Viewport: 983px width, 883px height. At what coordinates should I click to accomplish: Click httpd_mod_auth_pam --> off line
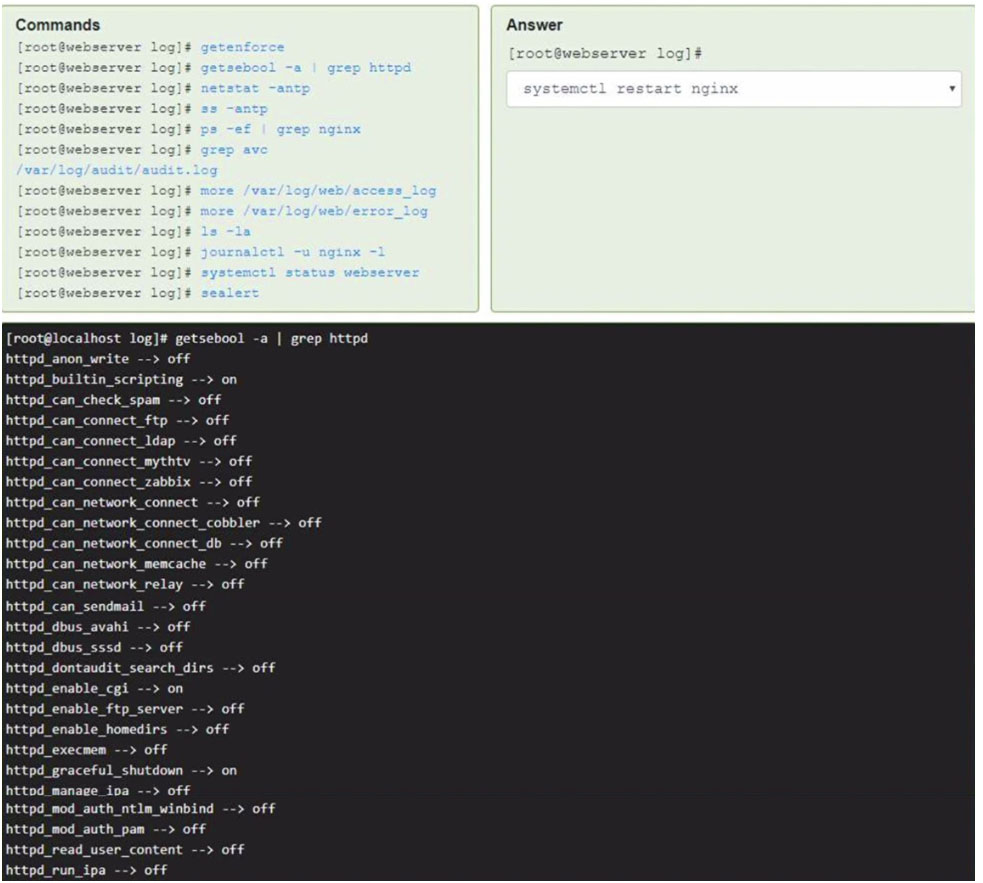click(x=105, y=829)
